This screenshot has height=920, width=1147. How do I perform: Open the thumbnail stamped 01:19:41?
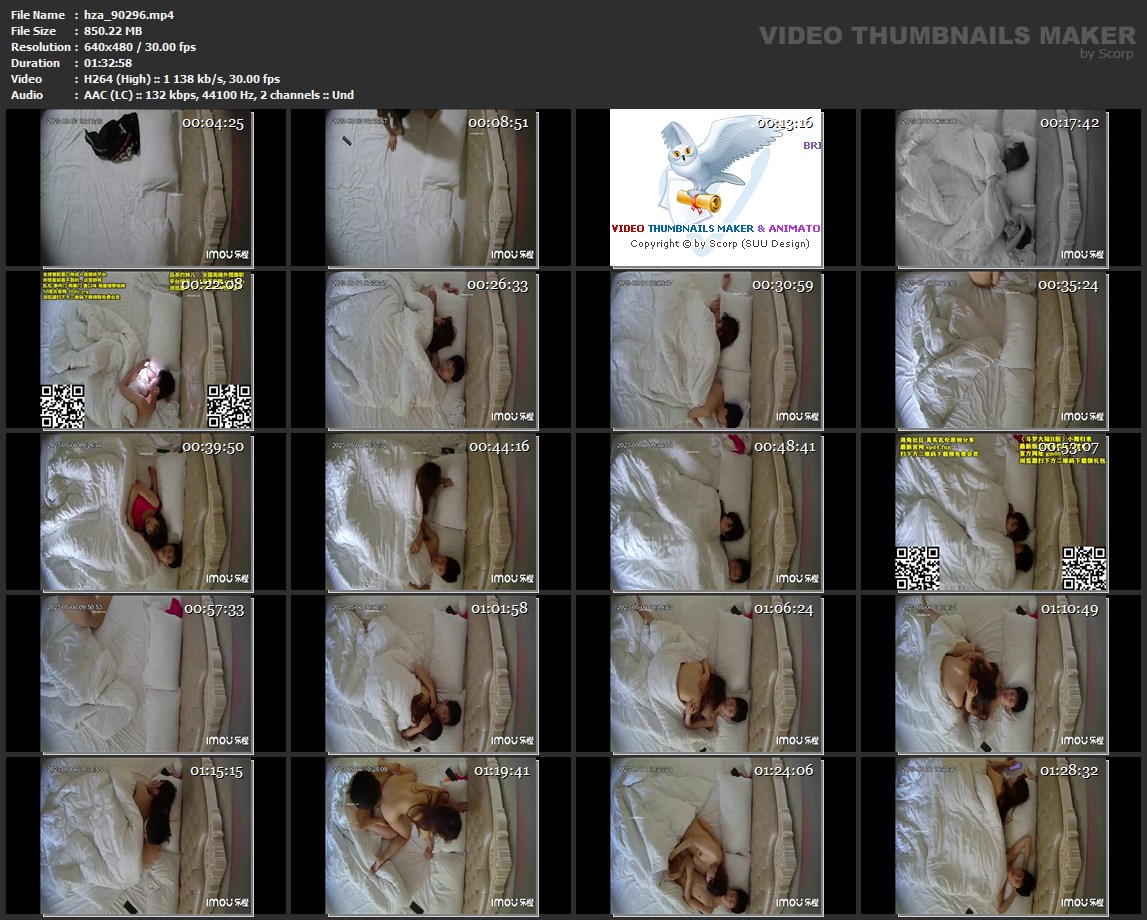(431, 836)
